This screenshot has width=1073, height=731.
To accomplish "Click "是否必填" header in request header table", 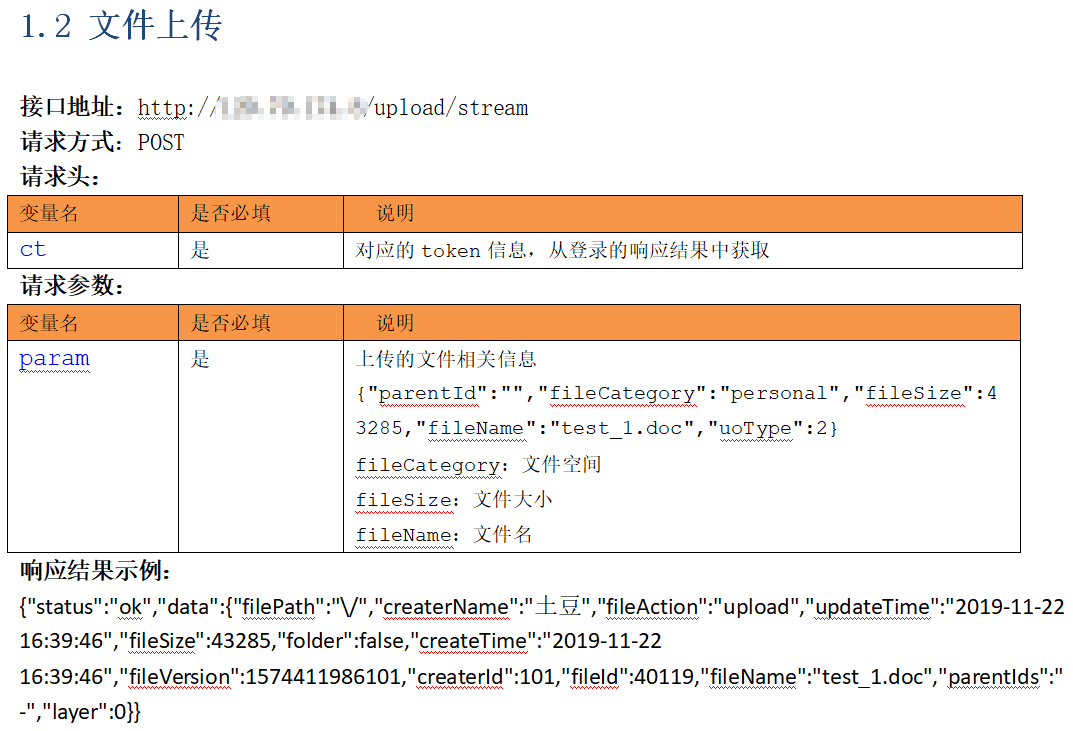I will [230, 214].
